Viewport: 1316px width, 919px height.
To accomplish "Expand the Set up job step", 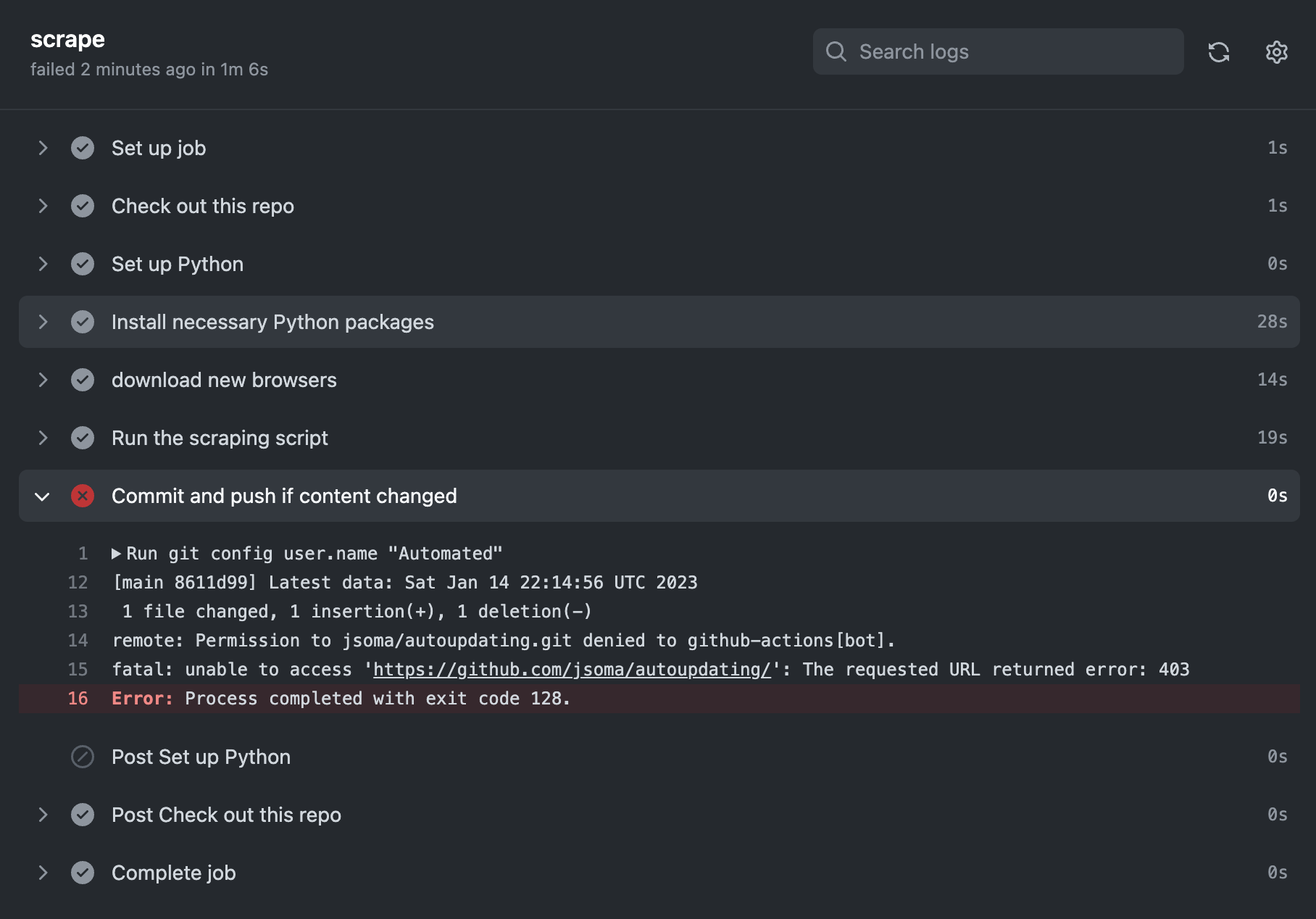I will point(43,148).
